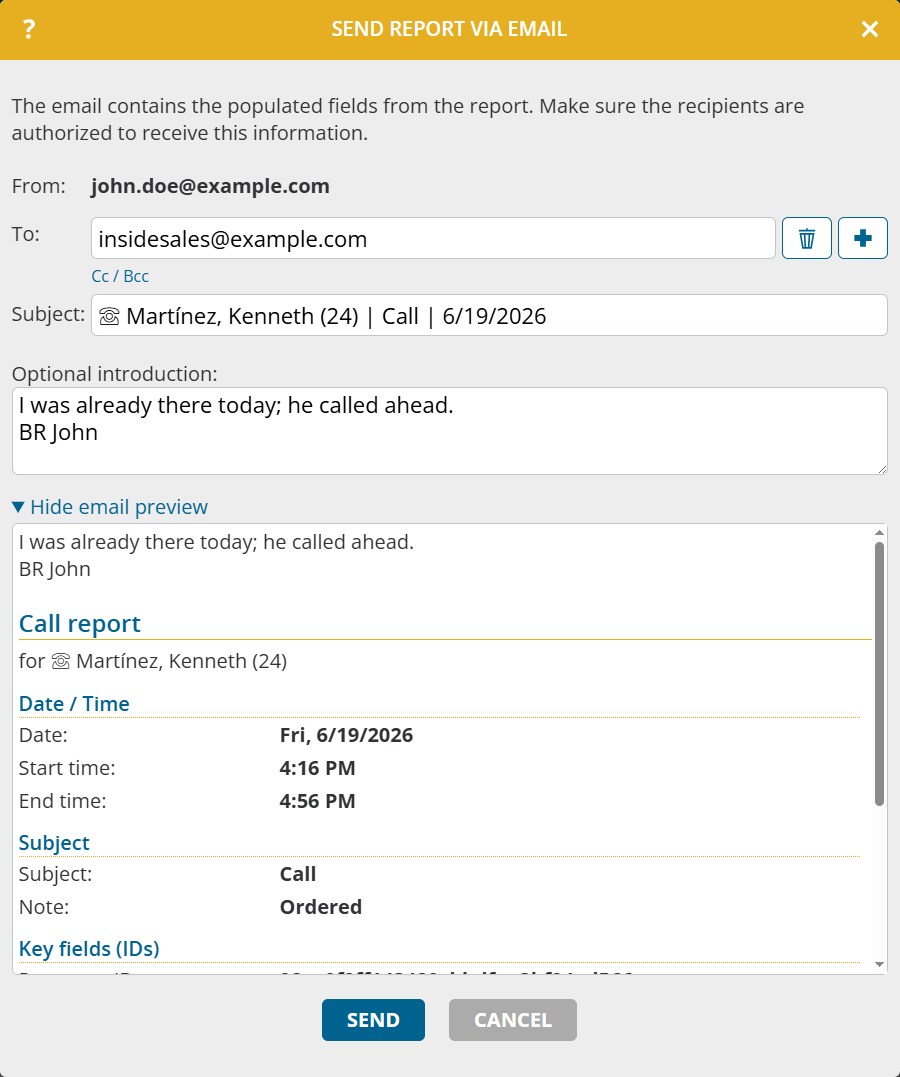The width and height of the screenshot is (900, 1077).
Task: Click the email preview scrollbar up arrow
Action: 879,532
